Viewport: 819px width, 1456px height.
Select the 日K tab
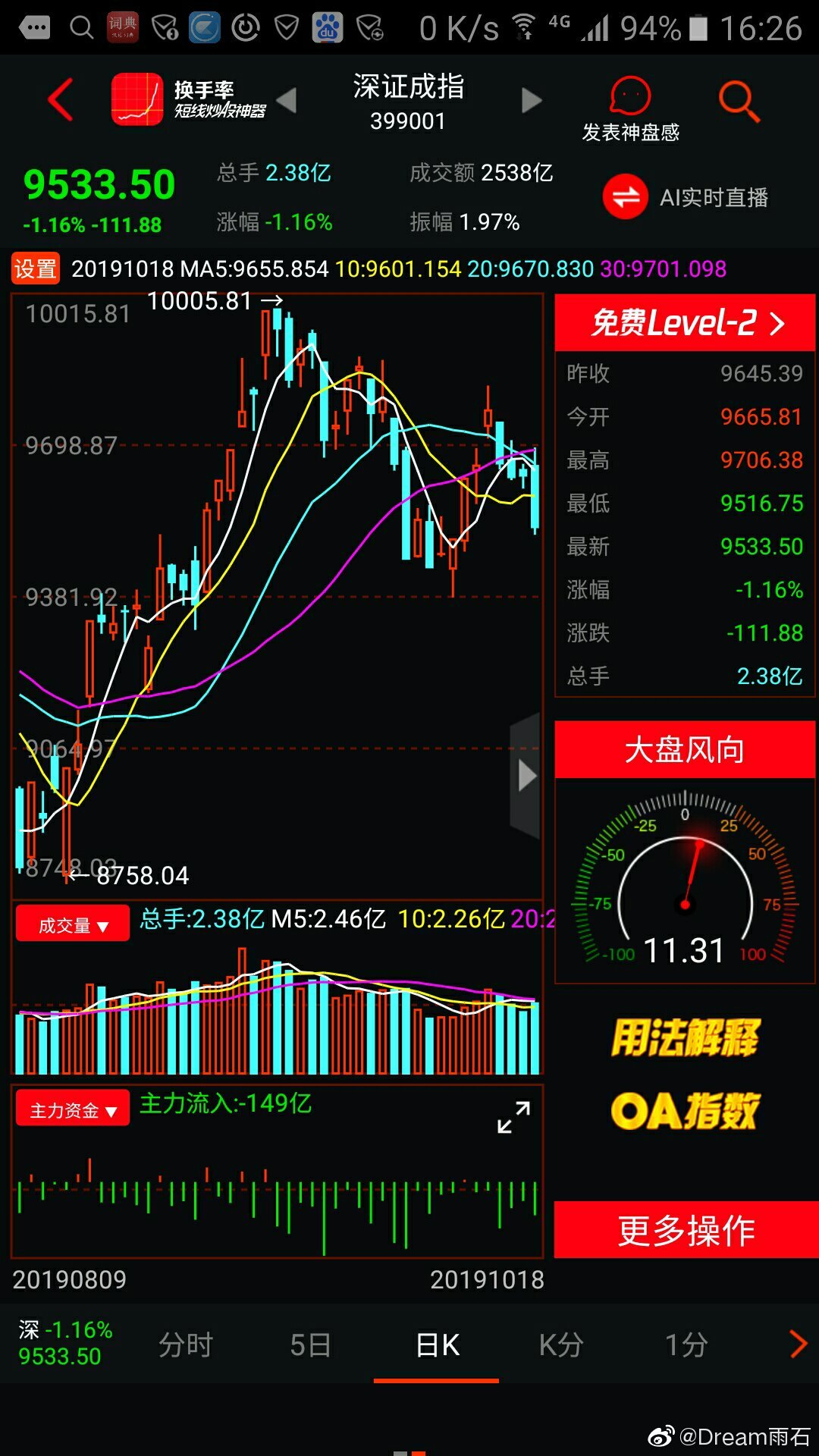[437, 1345]
